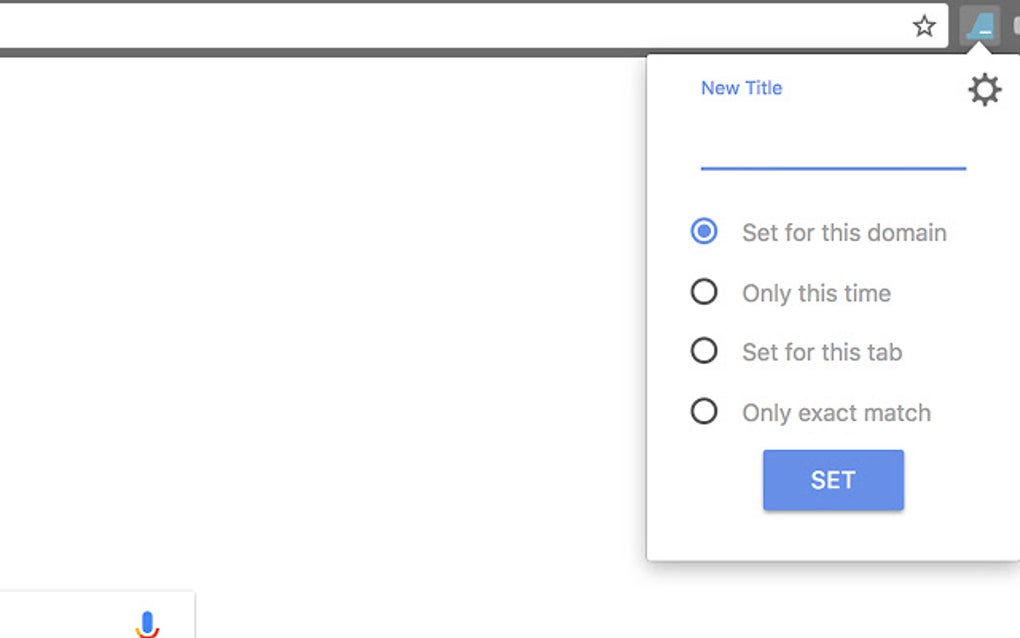Viewport: 1020px width, 638px height.
Task: Start voice search with microphone icon
Action: (147, 624)
